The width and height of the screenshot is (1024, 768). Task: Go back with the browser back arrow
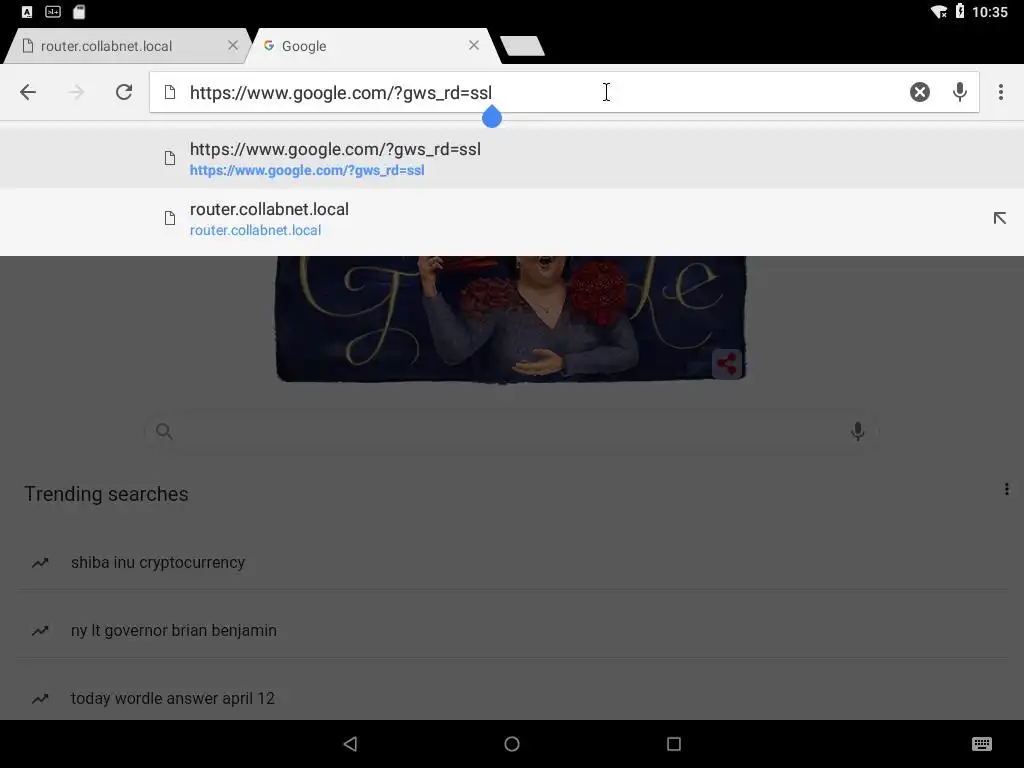[28, 92]
